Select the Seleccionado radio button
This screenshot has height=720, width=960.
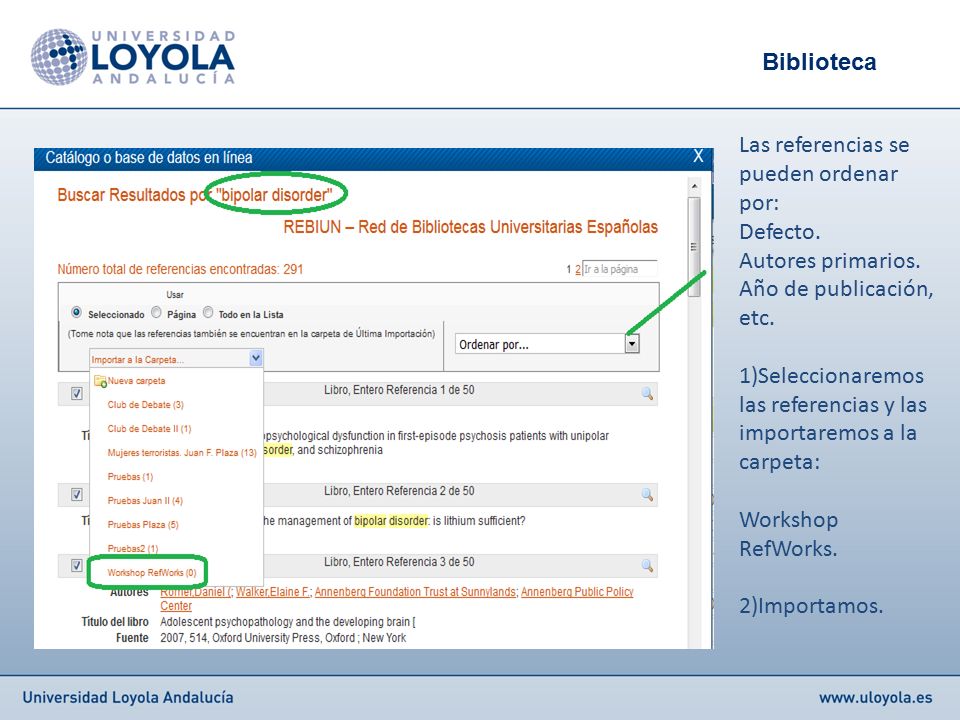pos(77,313)
